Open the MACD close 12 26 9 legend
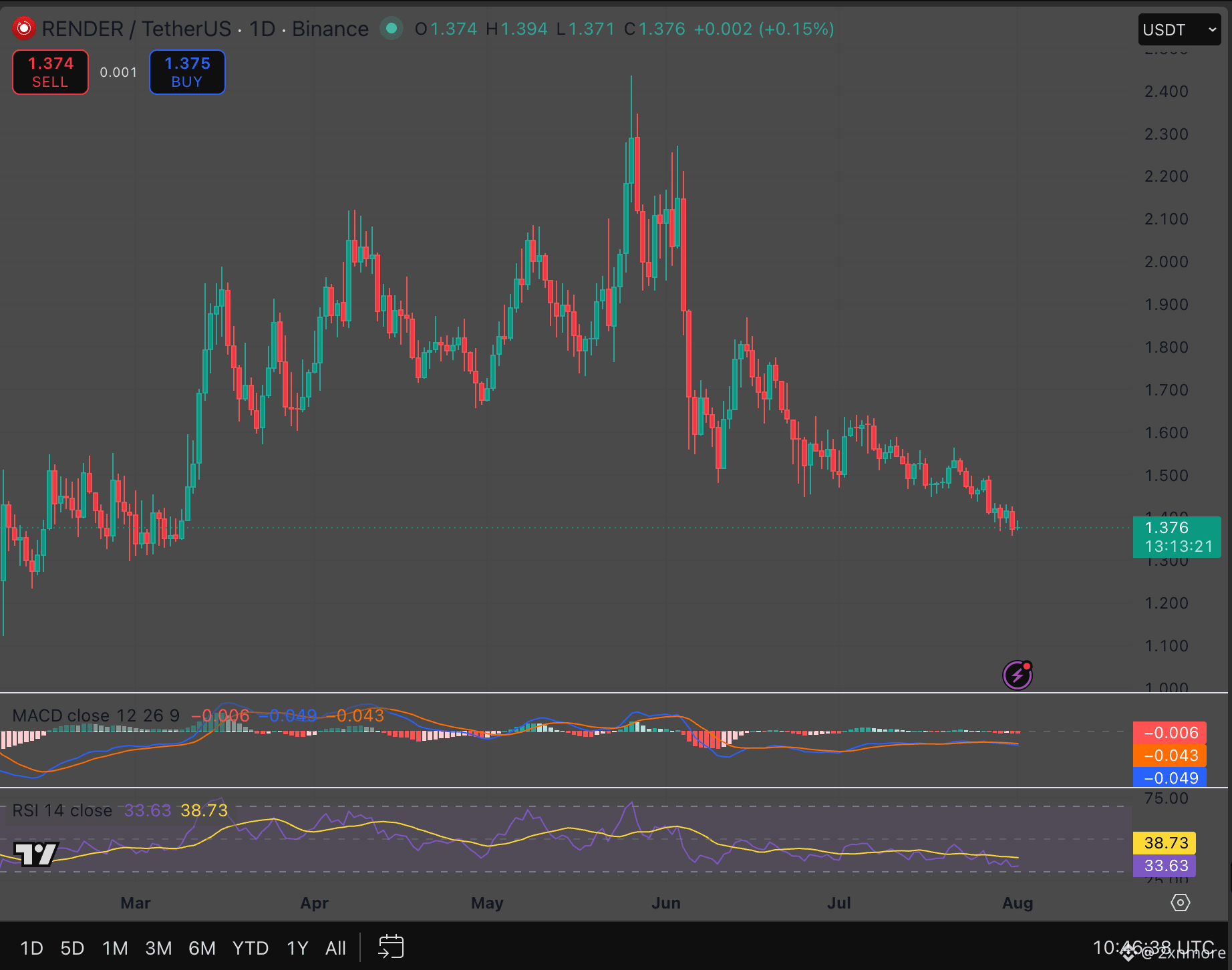The height and width of the screenshot is (970, 1232). tap(96, 715)
